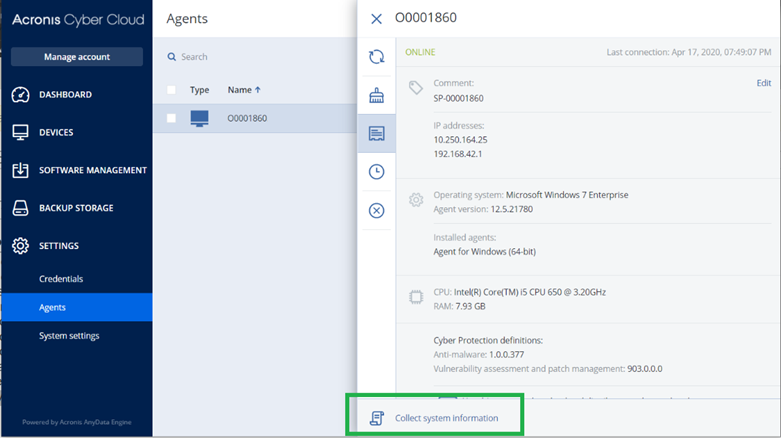Image resolution: width=781 pixels, height=438 pixels.
Task: Click RAM value 7.93 GB
Action: pyautogui.click(x=470, y=306)
